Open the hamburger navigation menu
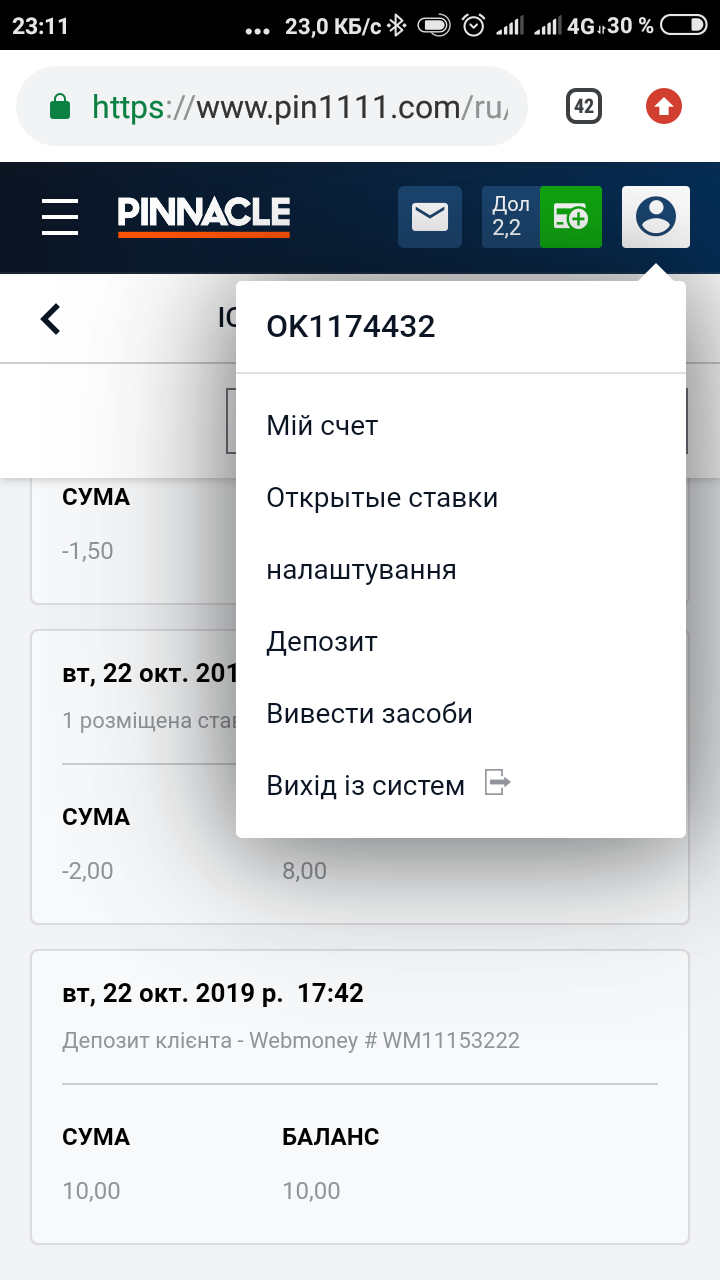 (60, 216)
